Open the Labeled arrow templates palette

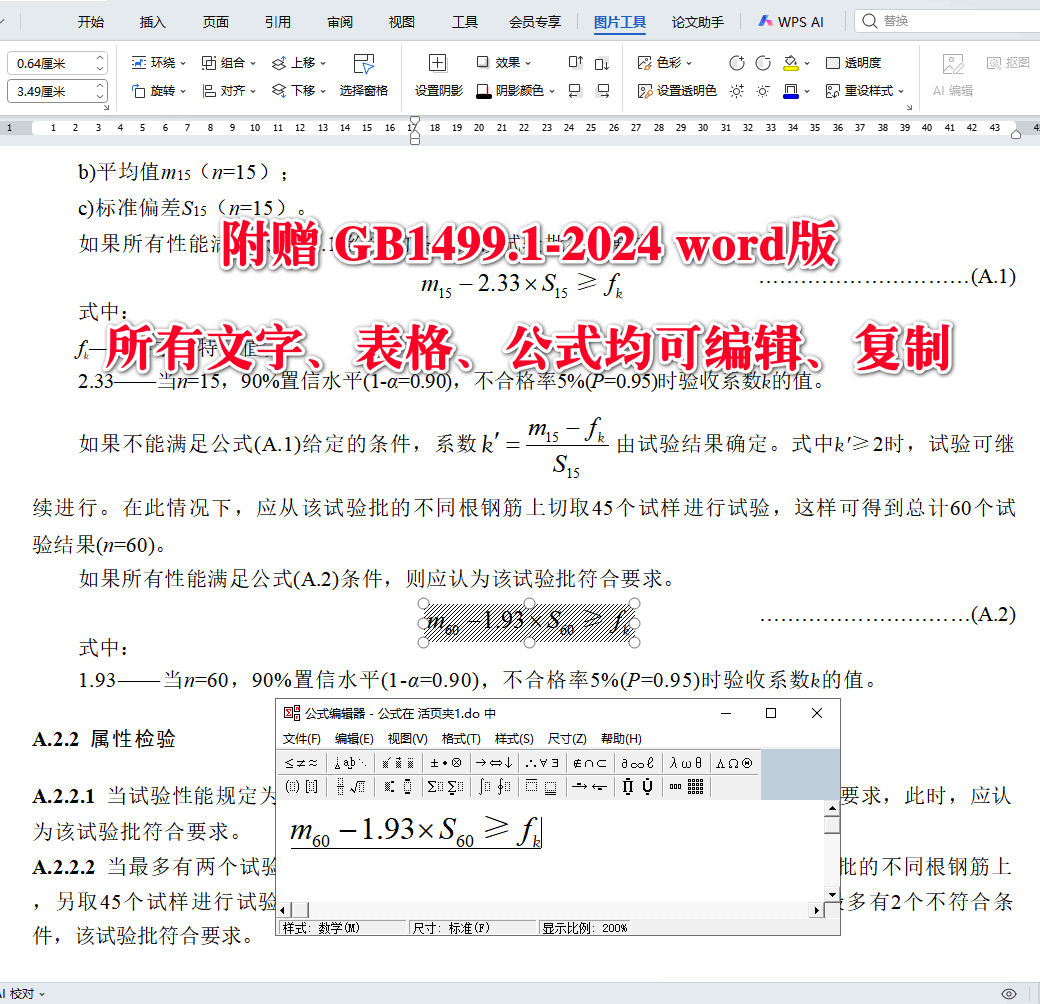pos(589,787)
